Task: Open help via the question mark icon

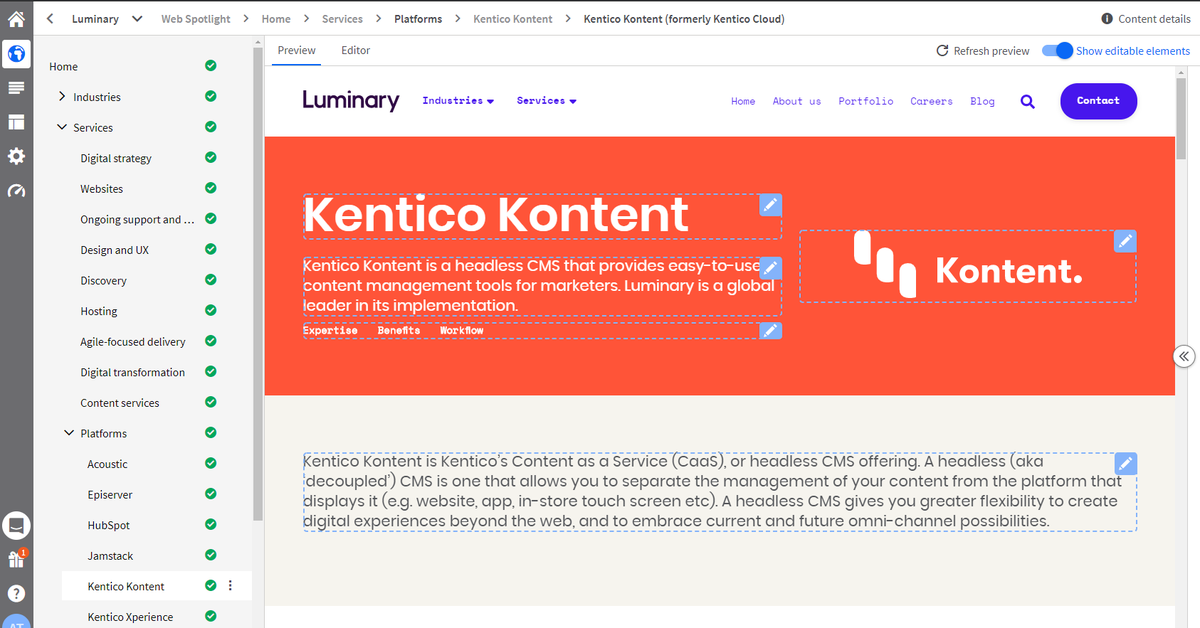Action: [16, 592]
